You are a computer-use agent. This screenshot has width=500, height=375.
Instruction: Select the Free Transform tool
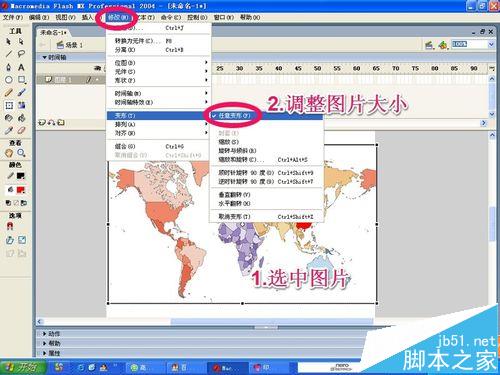coord(9,105)
